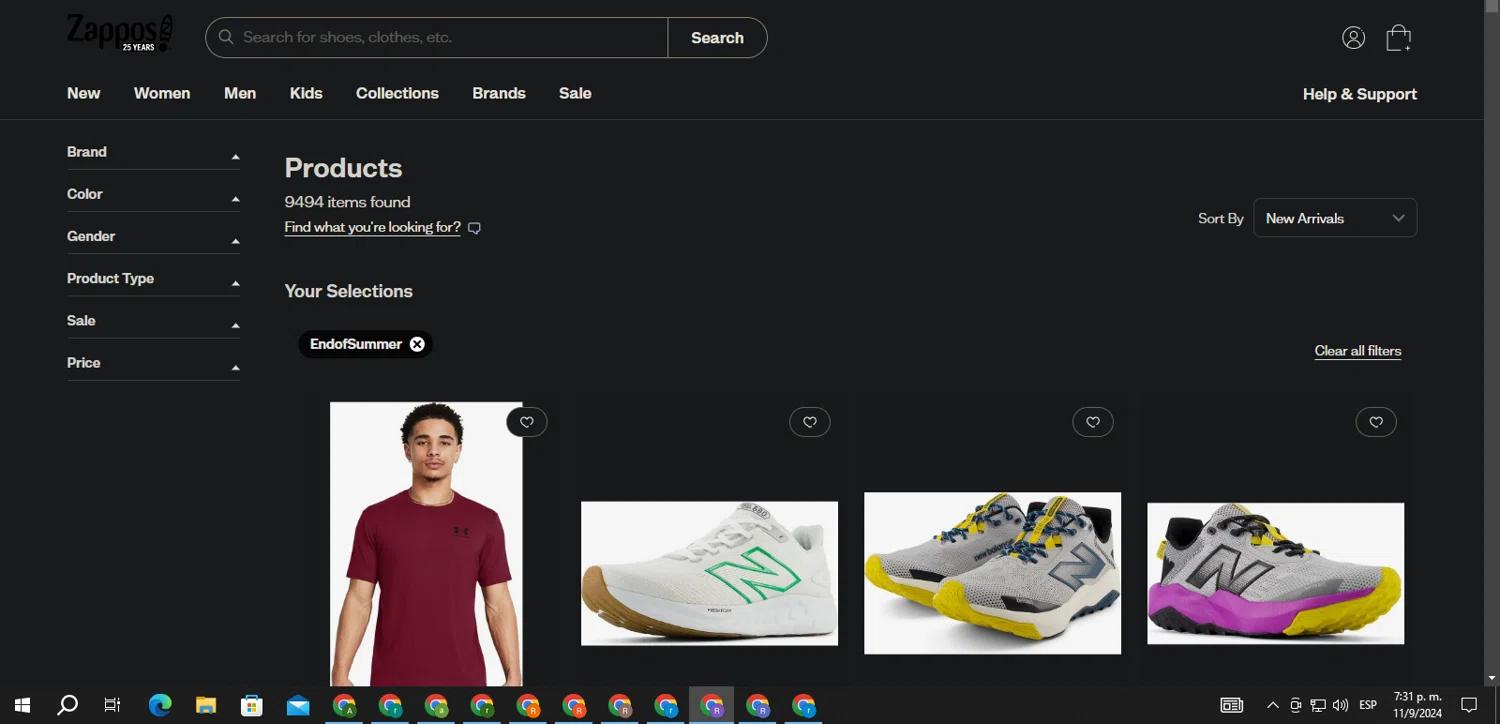This screenshot has width=1500, height=724.
Task: Open the Sale menu in navigation bar
Action: pos(575,93)
